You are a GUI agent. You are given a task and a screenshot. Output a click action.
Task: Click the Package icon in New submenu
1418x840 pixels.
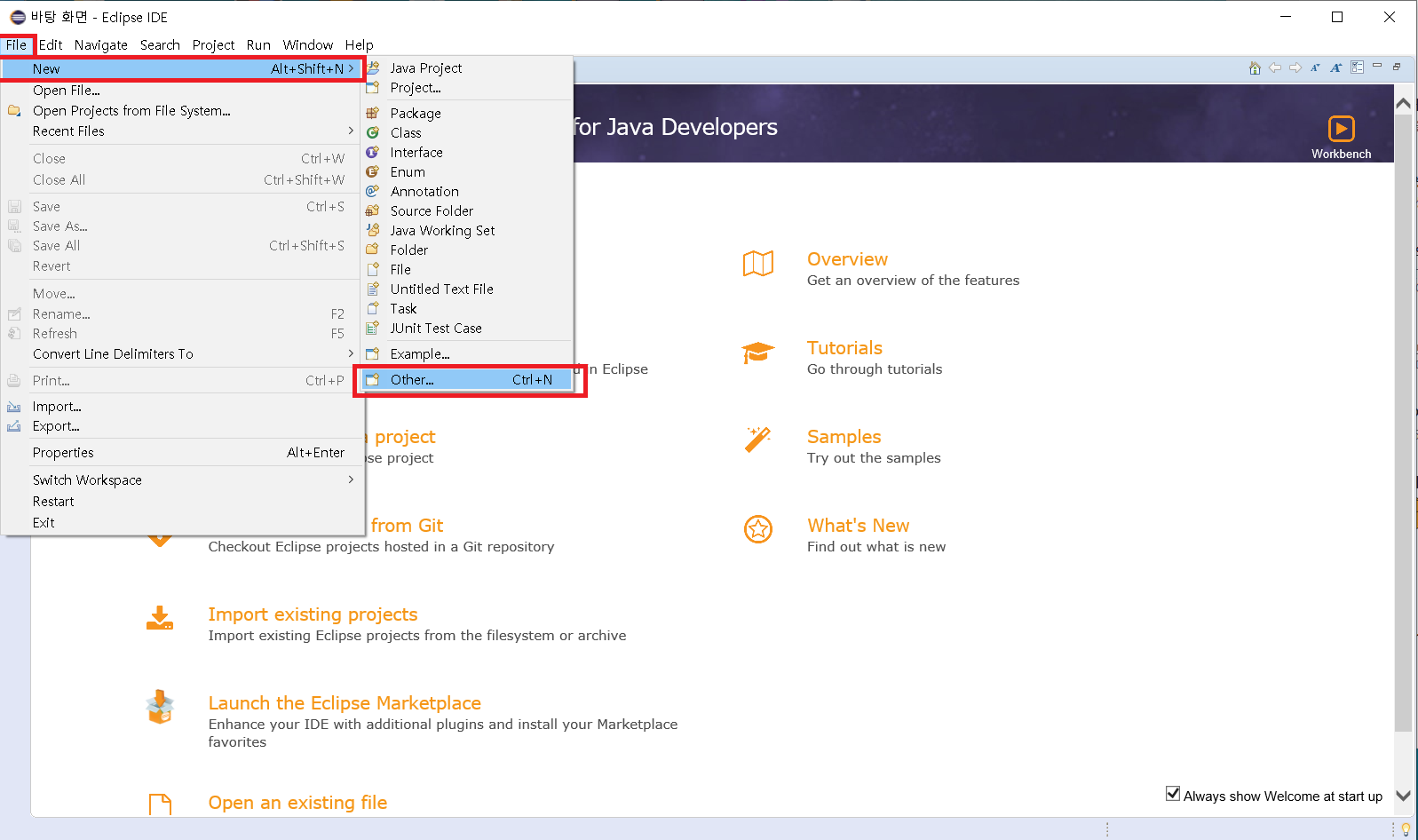(x=373, y=113)
